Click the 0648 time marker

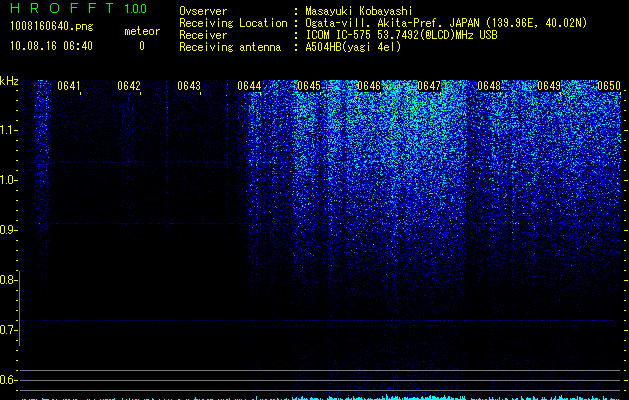tap(489, 86)
